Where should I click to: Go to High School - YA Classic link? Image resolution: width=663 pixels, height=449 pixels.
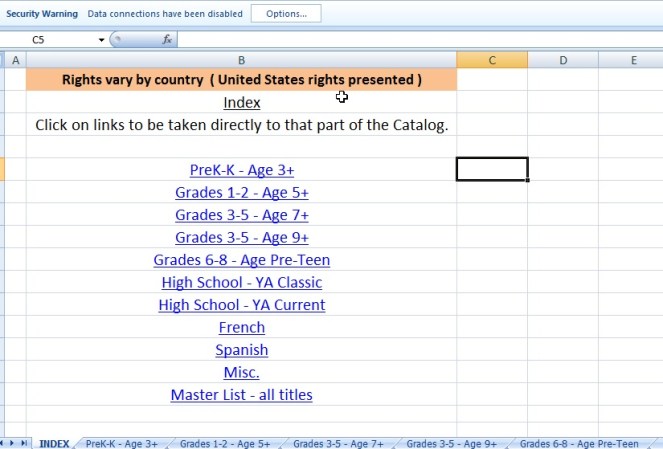click(242, 283)
